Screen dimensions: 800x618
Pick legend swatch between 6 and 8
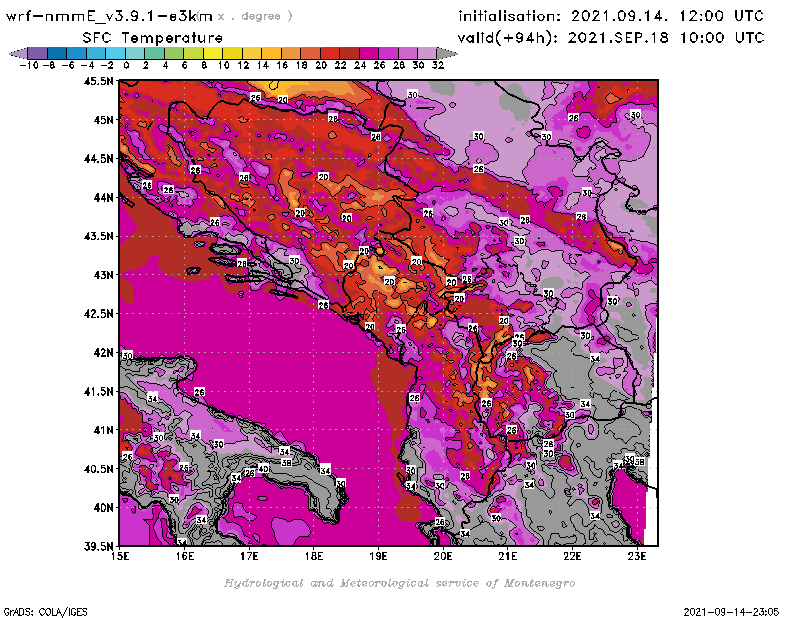coord(193,53)
